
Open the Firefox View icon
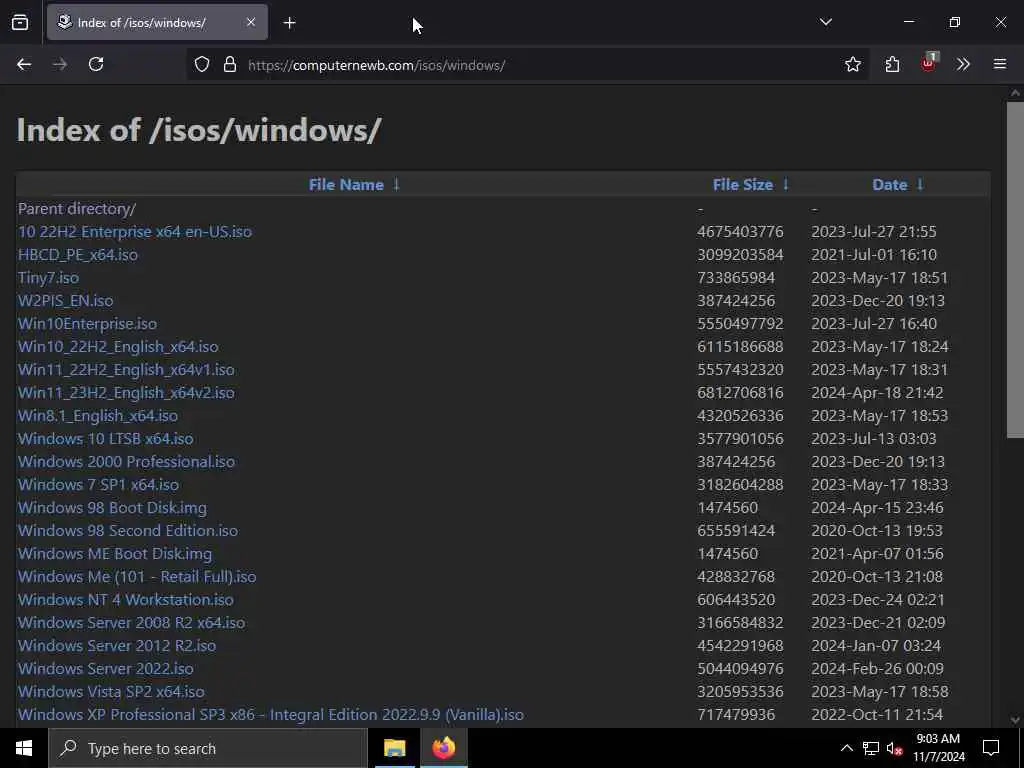tap(20, 23)
